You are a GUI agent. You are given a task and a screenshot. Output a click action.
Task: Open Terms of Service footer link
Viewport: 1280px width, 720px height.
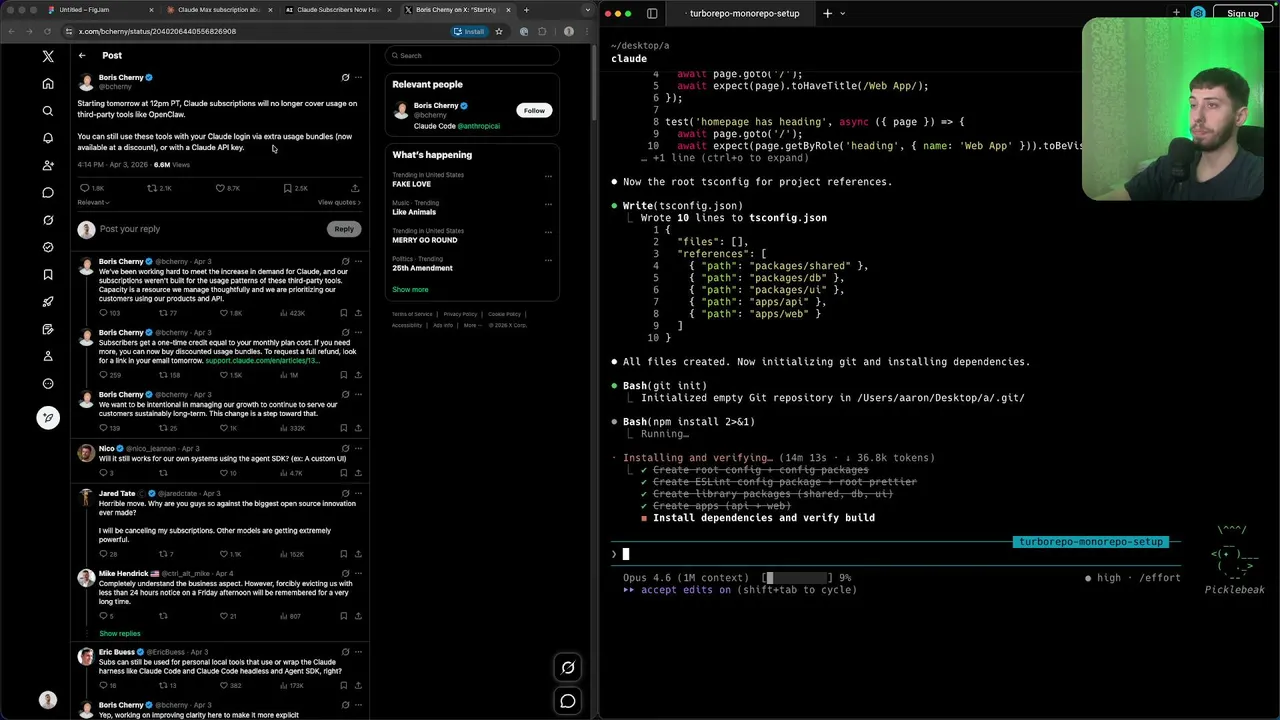click(412, 314)
